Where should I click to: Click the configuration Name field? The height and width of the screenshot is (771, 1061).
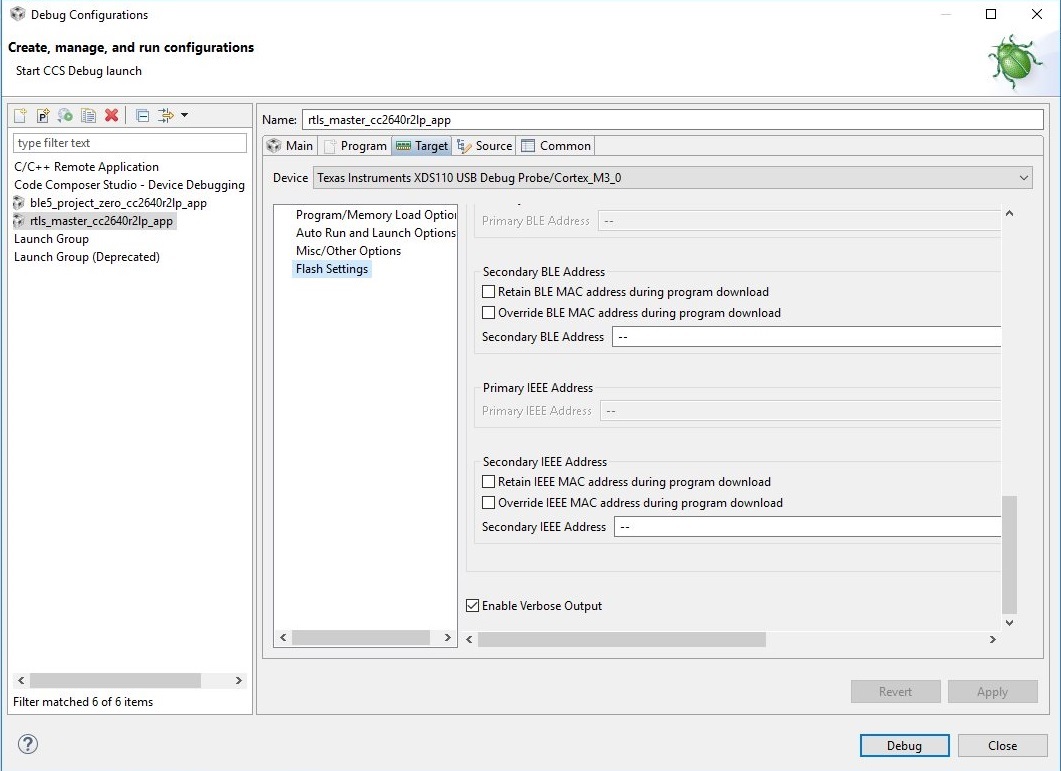673,120
